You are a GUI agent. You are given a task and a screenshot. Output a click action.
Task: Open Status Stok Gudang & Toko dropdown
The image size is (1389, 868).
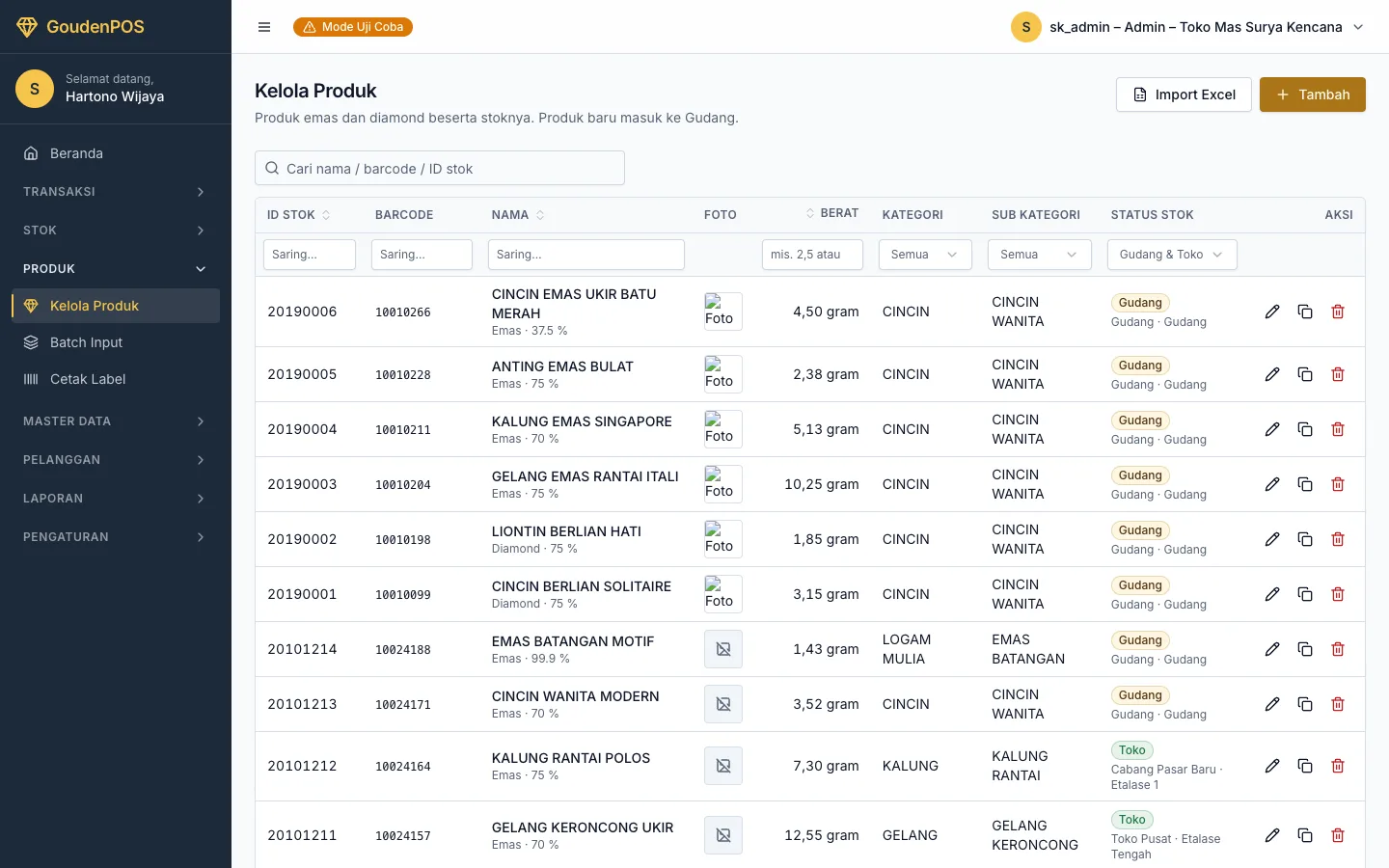click(1172, 255)
